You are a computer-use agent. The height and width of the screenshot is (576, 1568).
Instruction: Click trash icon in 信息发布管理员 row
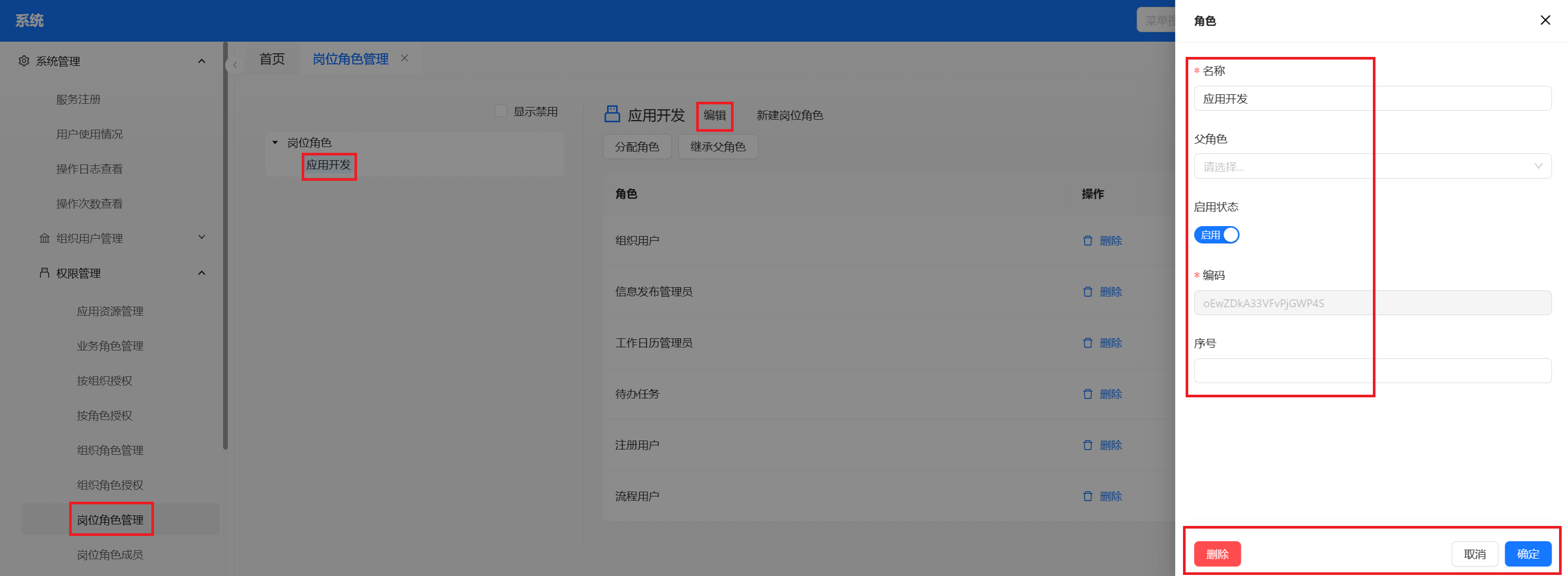1088,291
